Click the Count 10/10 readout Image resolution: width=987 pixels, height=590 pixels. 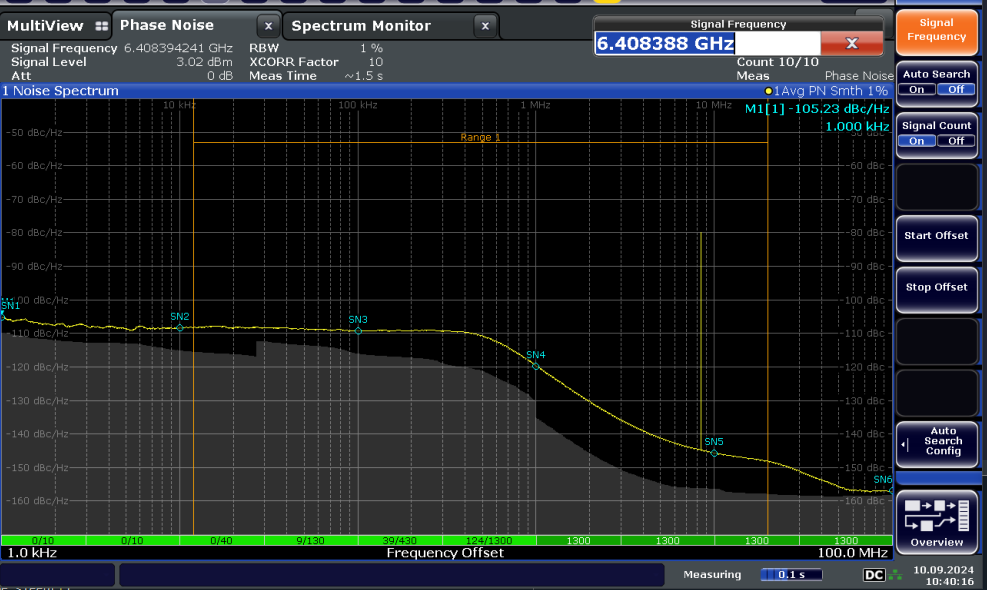tap(777, 62)
